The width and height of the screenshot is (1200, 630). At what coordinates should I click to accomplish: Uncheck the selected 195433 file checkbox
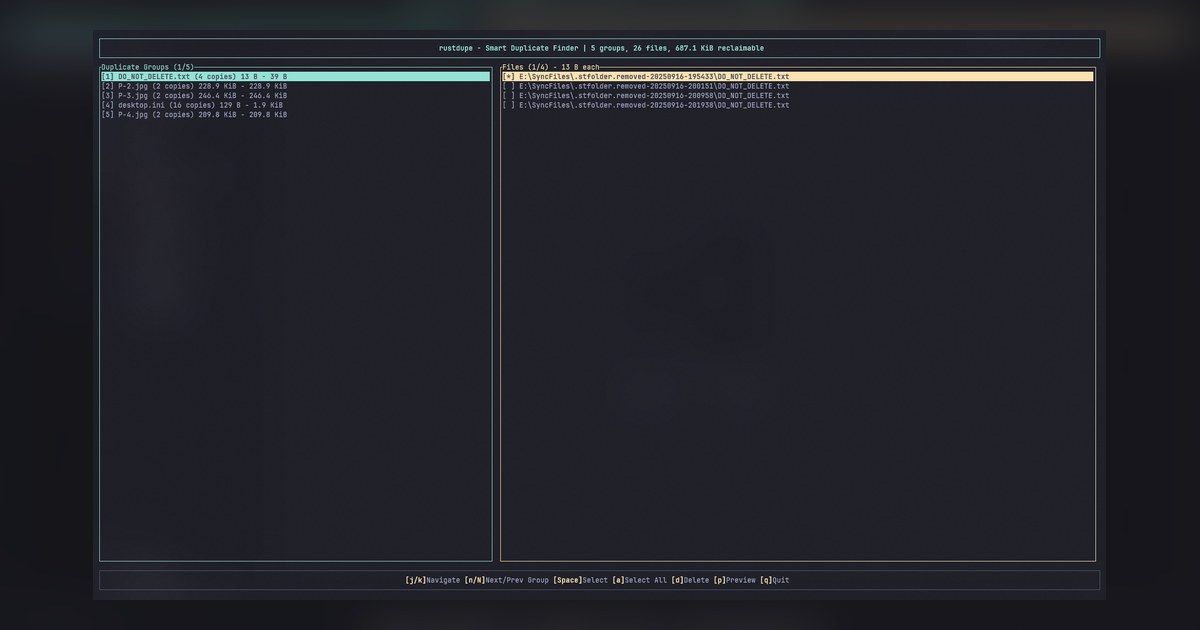[x=509, y=76]
